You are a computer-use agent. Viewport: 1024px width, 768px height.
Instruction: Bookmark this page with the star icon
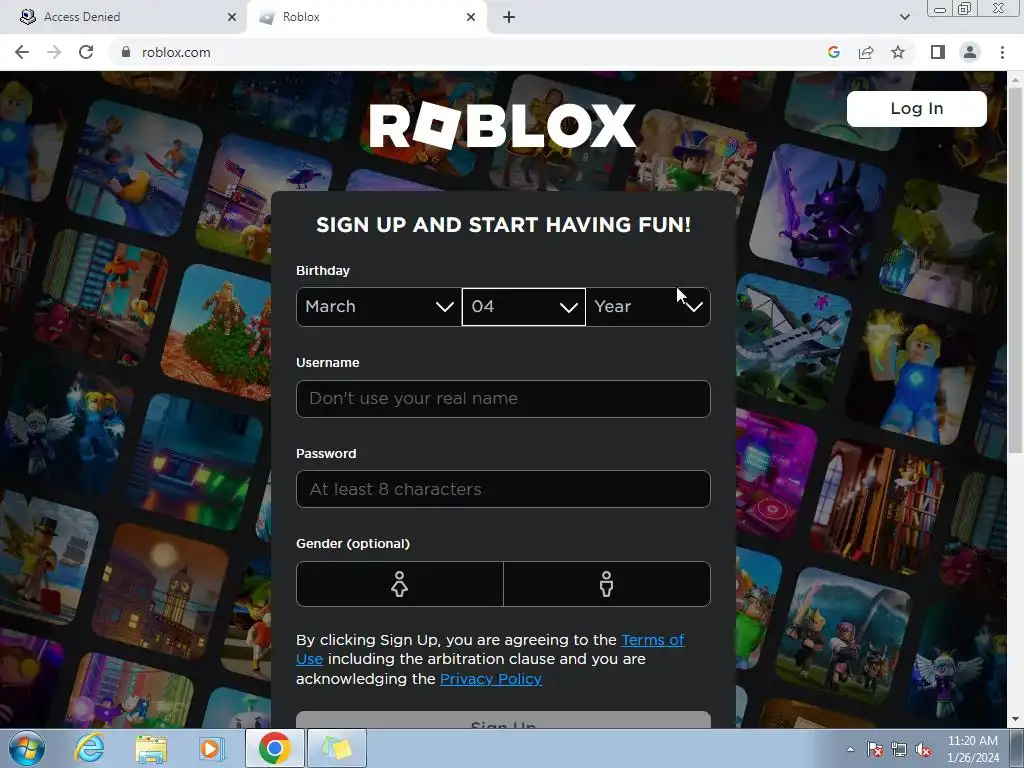pyautogui.click(x=898, y=52)
